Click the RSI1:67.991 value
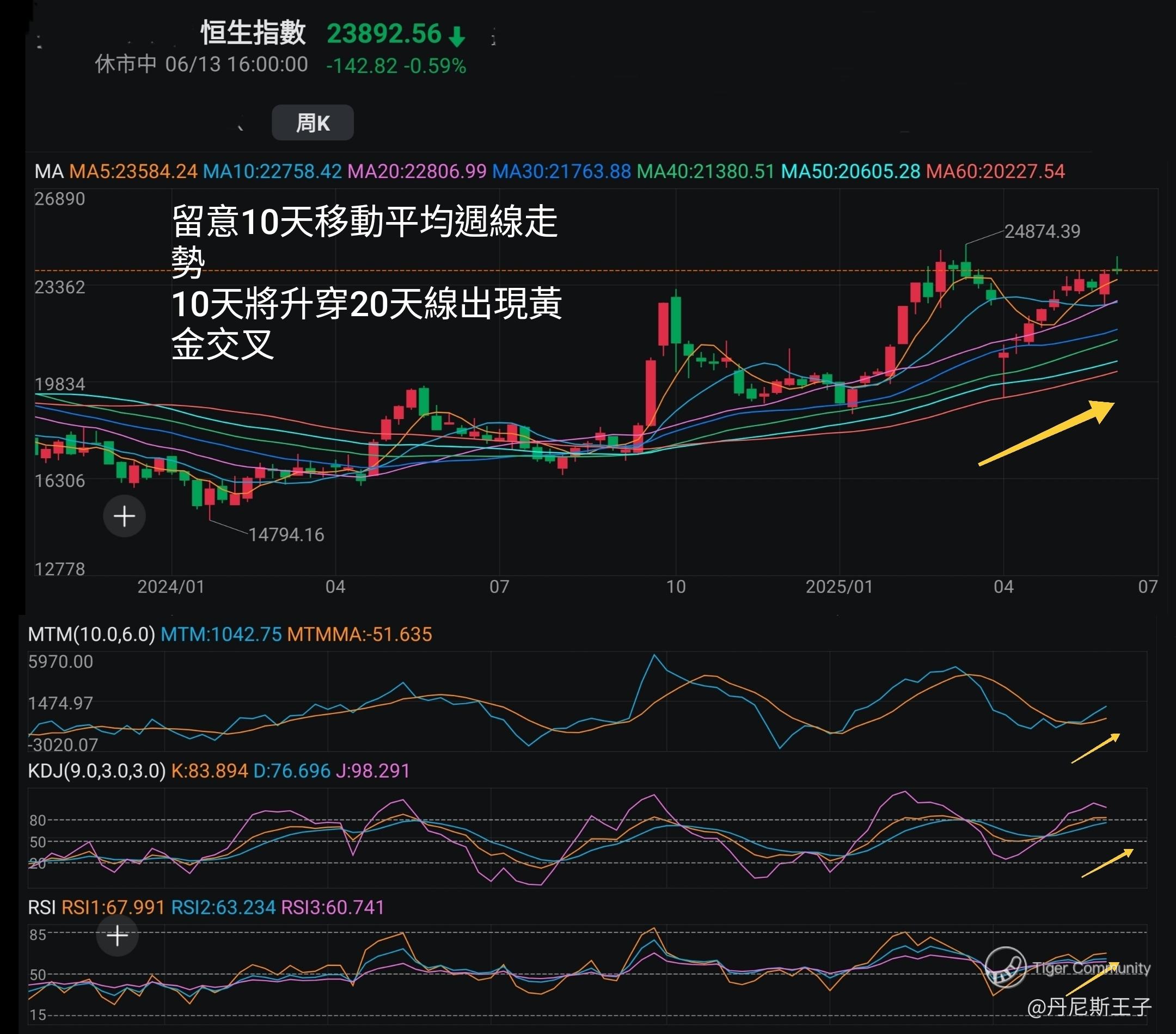1176x1034 pixels. pos(113,908)
